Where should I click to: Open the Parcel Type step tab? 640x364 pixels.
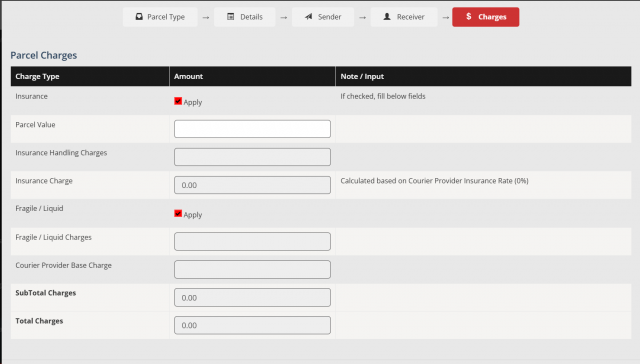[160, 17]
